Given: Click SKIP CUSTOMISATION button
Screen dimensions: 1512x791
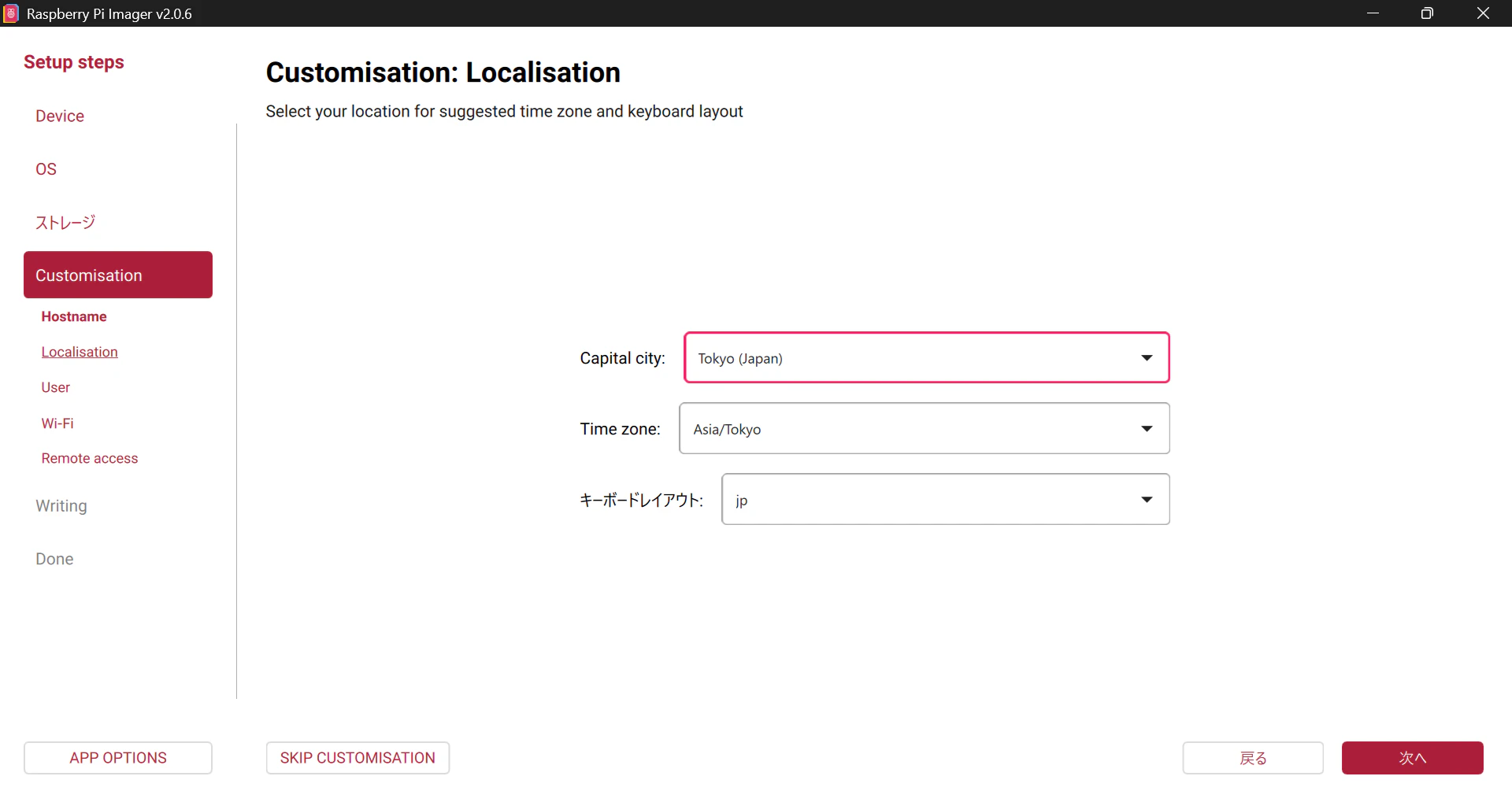Looking at the screenshot, I should tap(358, 758).
